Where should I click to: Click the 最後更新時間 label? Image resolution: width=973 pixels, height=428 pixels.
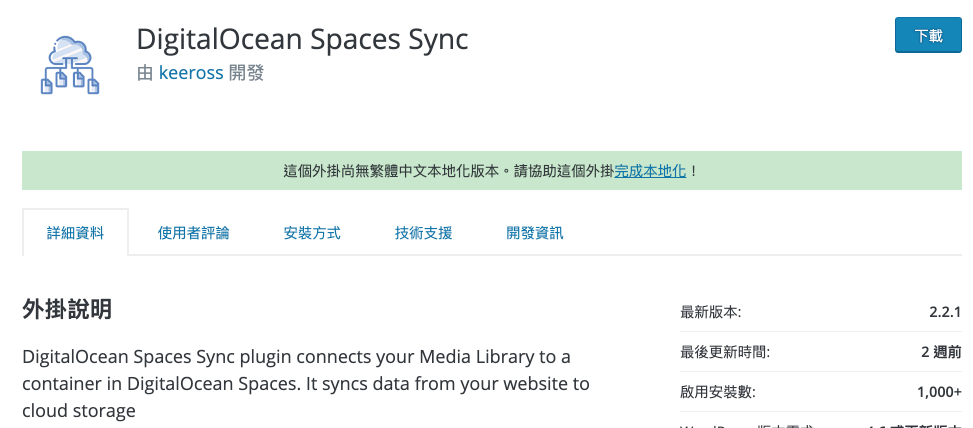click(725, 352)
